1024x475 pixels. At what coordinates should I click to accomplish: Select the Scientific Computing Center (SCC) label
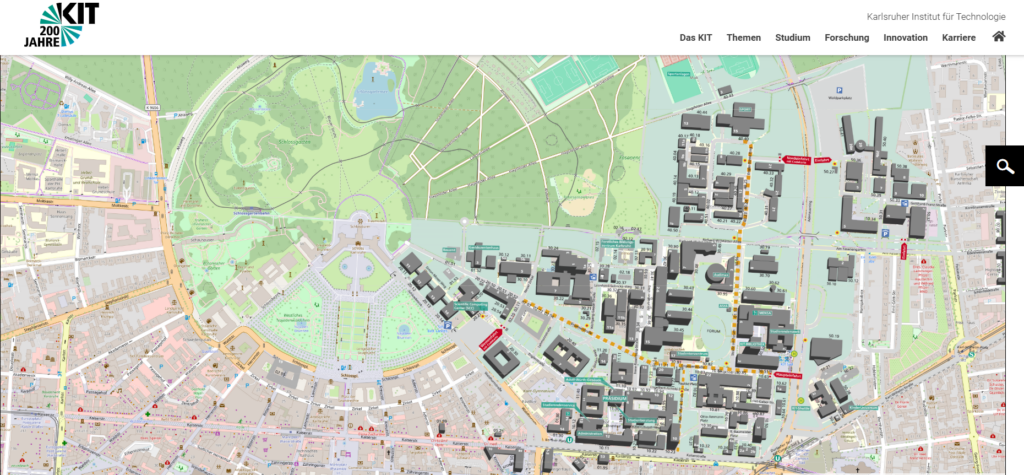470,306
